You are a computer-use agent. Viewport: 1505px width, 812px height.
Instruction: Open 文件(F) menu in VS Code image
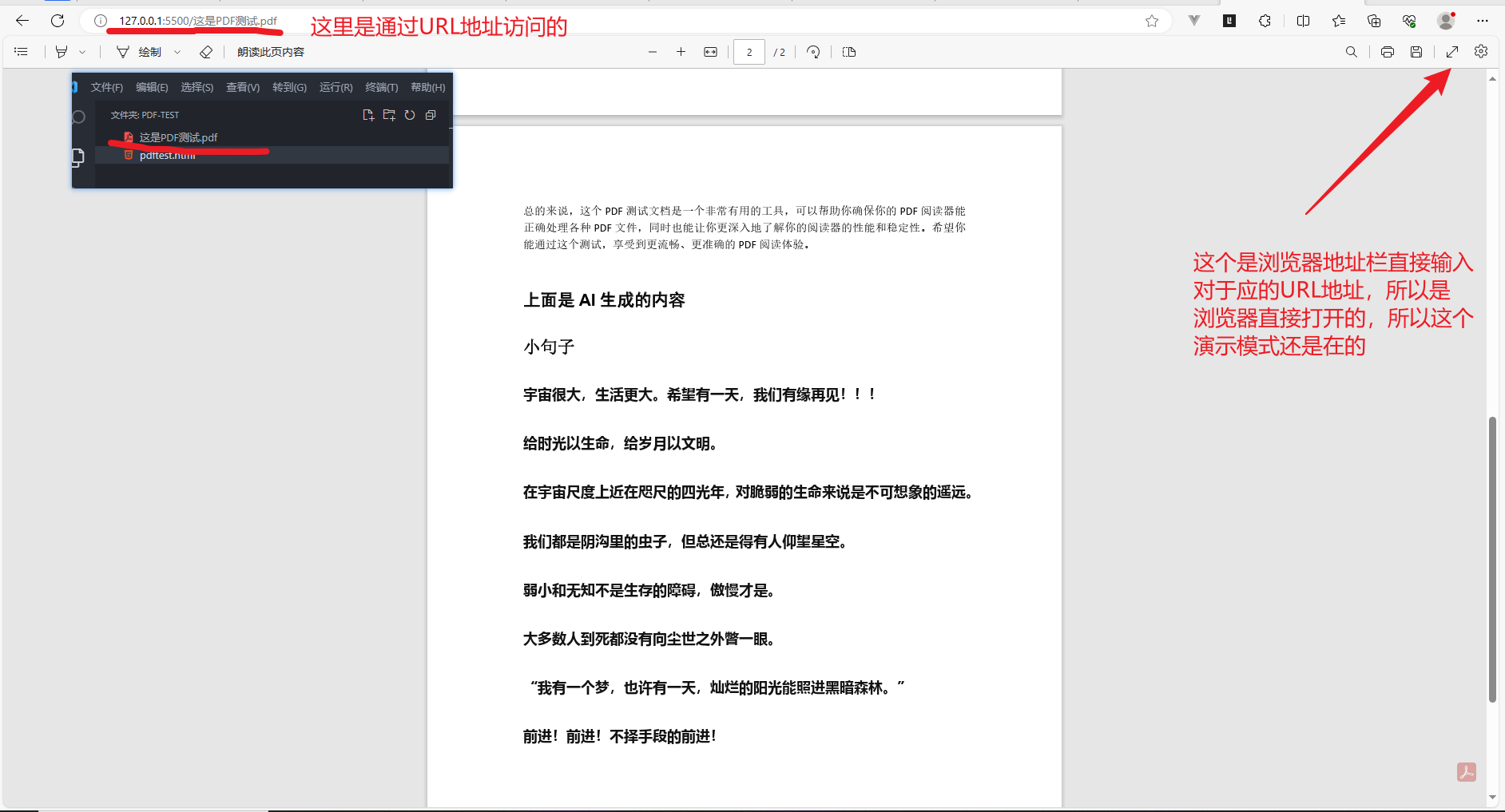coord(106,87)
